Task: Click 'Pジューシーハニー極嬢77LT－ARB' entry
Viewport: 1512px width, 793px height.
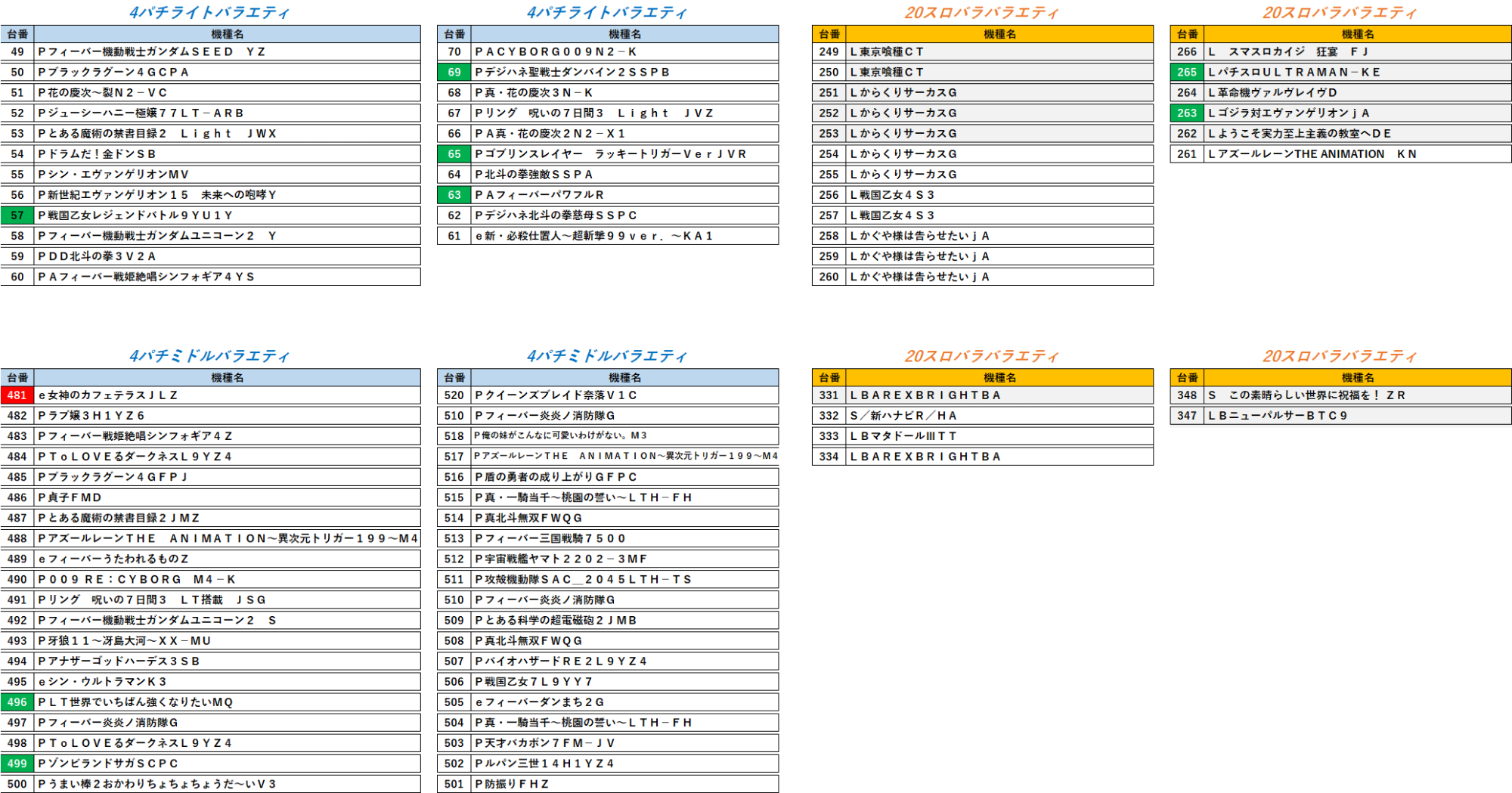Action: pyautogui.click(x=228, y=113)
